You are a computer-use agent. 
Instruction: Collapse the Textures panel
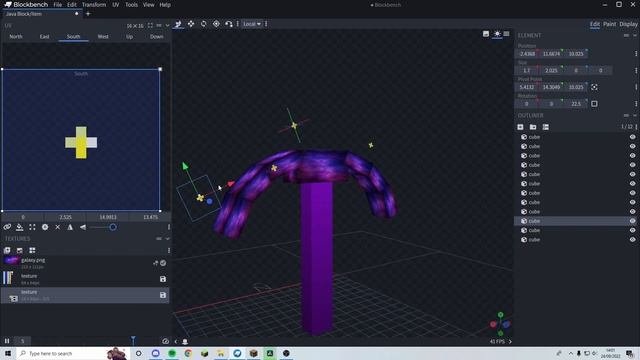[x=167, y=239]
